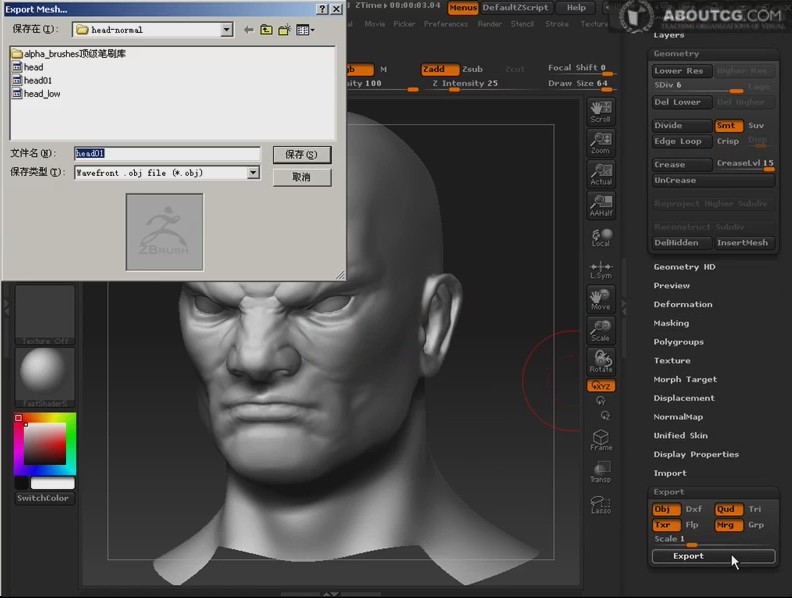This screenshot has width=792, height=598.
Task: Toggle Tri triangle export option
Action: (x=755, y=509)
